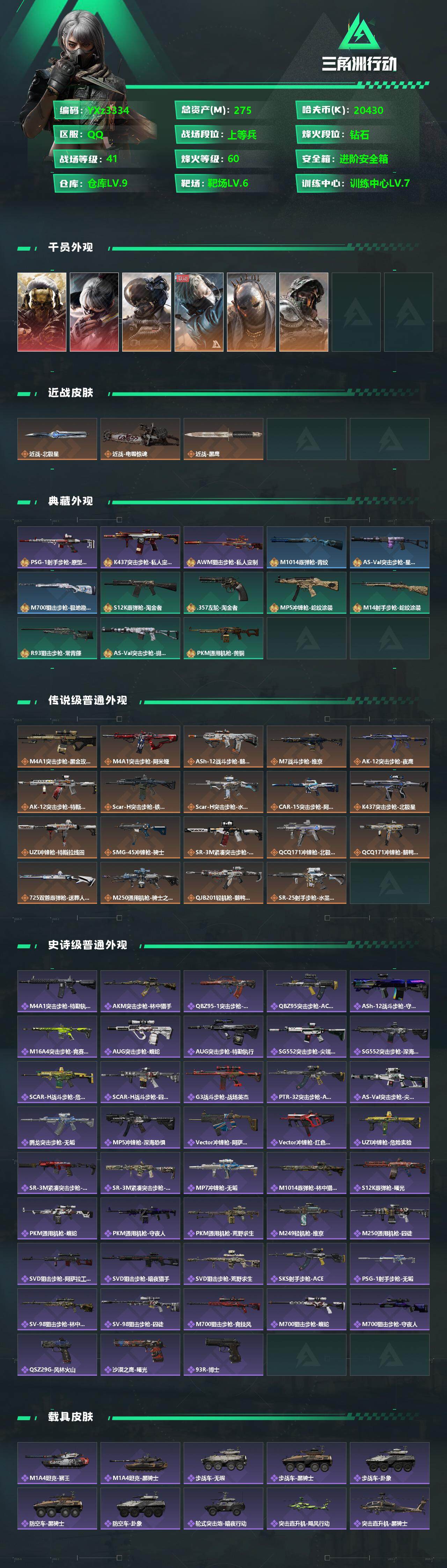Select the AK-12突击步枪-夜鹰 skin
447x1568 pixels.
click(x=390, y=746)
